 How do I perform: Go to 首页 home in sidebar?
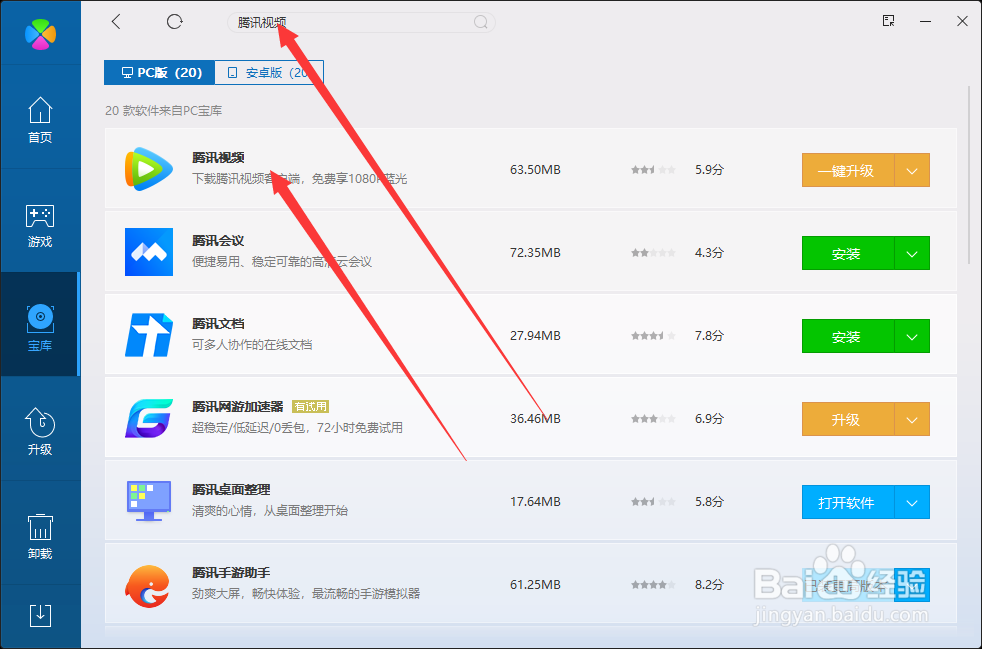coord(40,120)
